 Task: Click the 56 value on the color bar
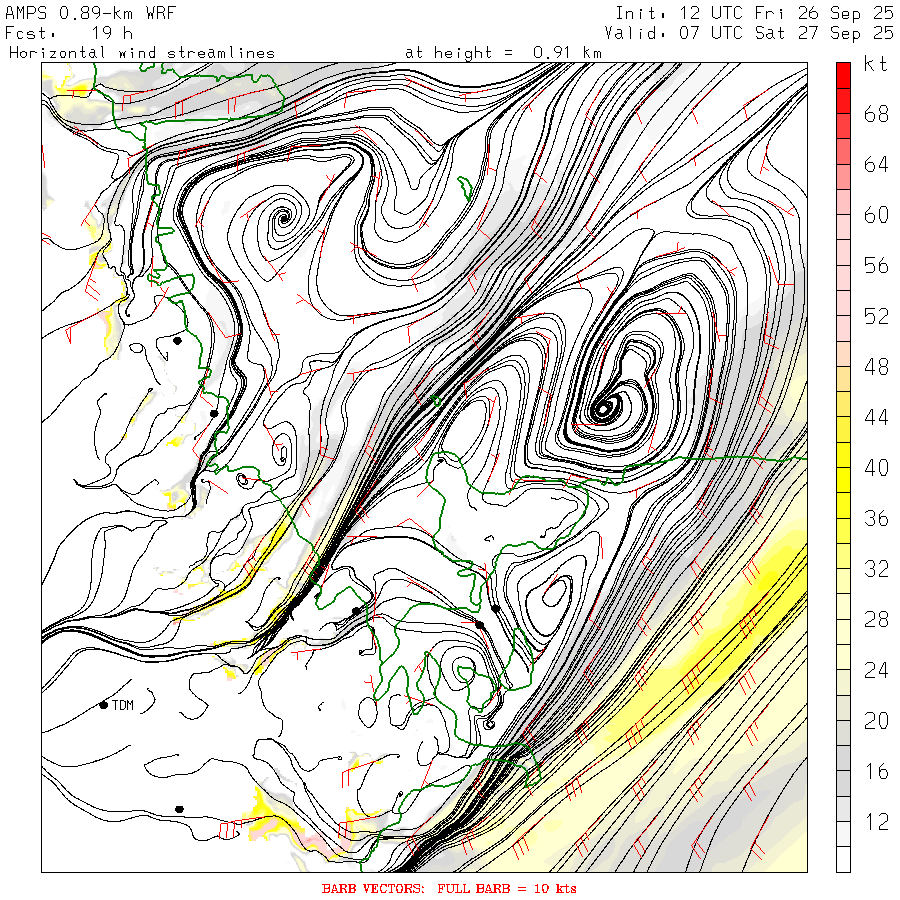click(x=876, y=266)
